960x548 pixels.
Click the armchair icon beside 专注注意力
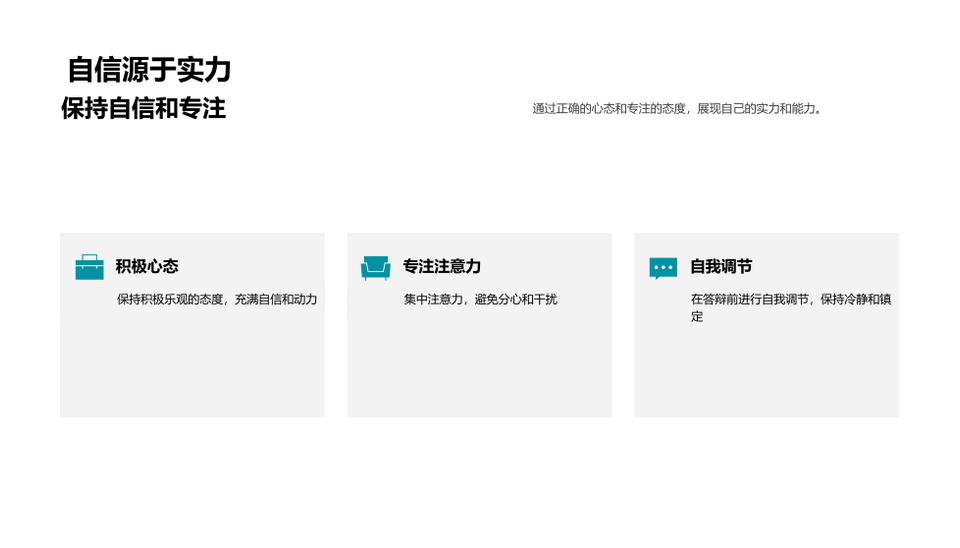pyautogui.click(x=375, y=267)
